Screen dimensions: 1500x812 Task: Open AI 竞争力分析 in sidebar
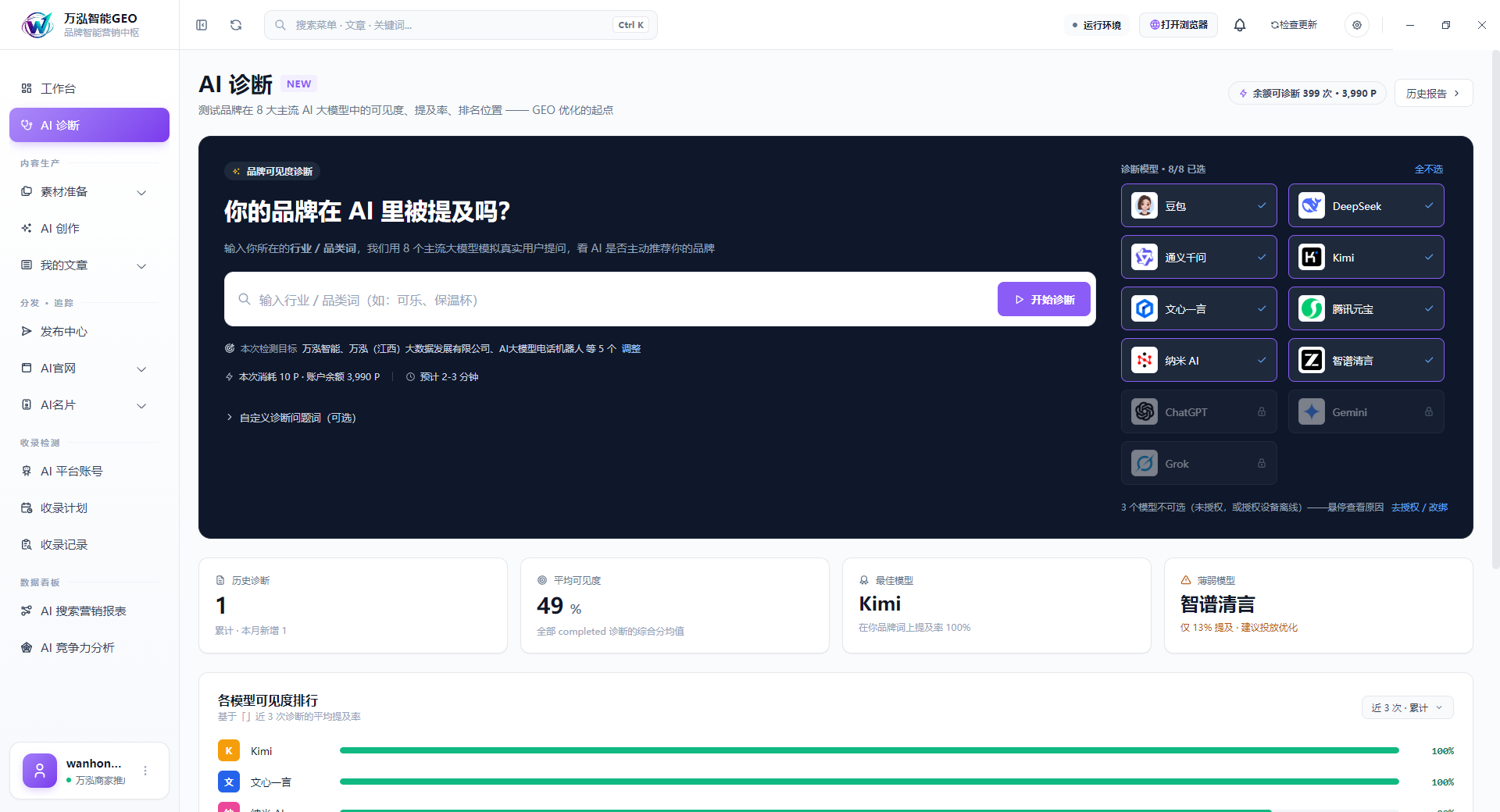tap(89, 647)
